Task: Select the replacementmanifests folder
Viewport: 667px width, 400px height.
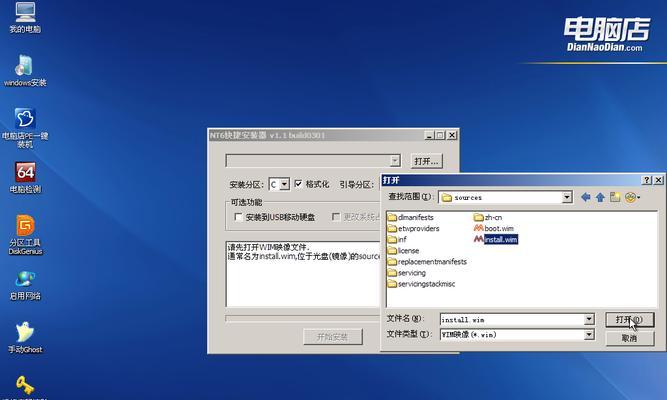Action: tap(427, 262)
